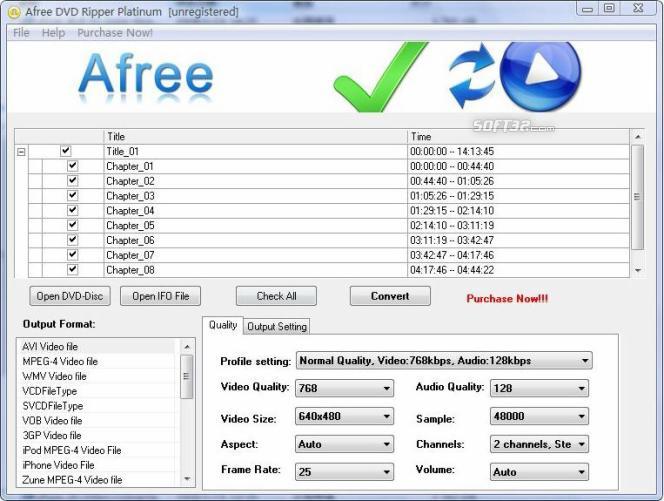Select iPhone Video File format

96,465
